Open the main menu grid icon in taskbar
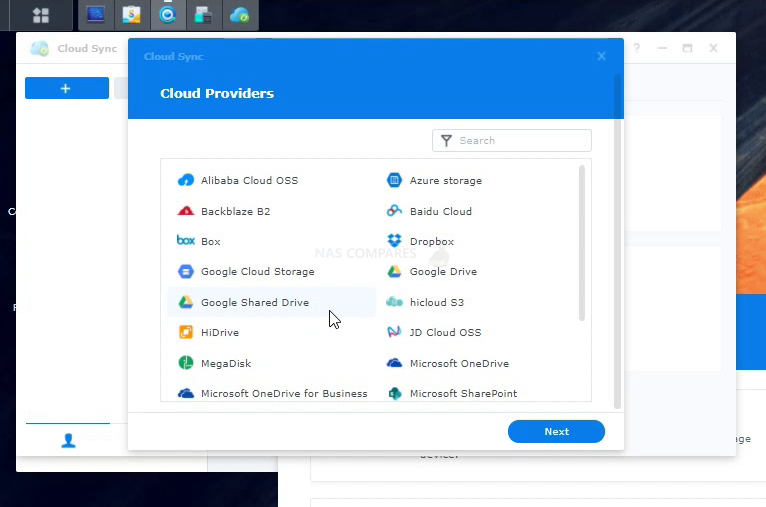The image size is (766, 507). point(41,16)
